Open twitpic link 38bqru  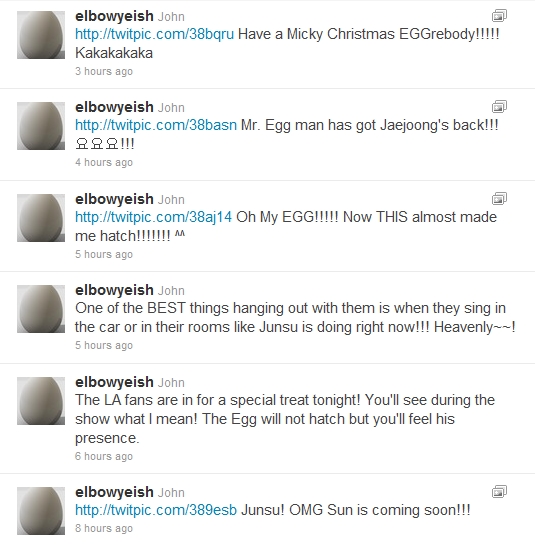pyautogui.click(x=155, y=34)
